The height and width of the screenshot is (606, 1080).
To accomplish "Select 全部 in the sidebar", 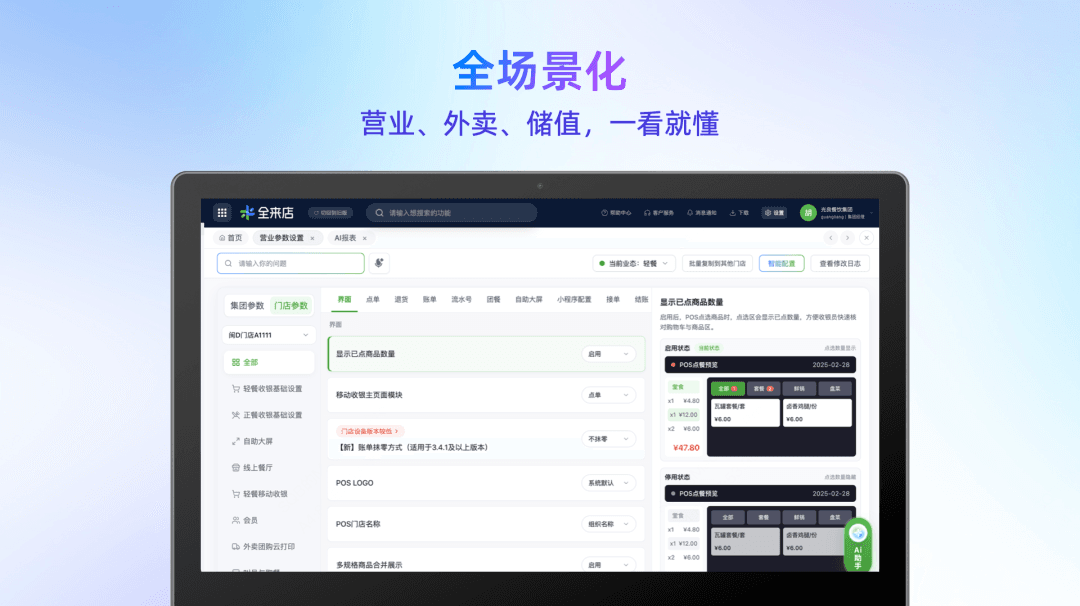I will click(x=269, y=362).
